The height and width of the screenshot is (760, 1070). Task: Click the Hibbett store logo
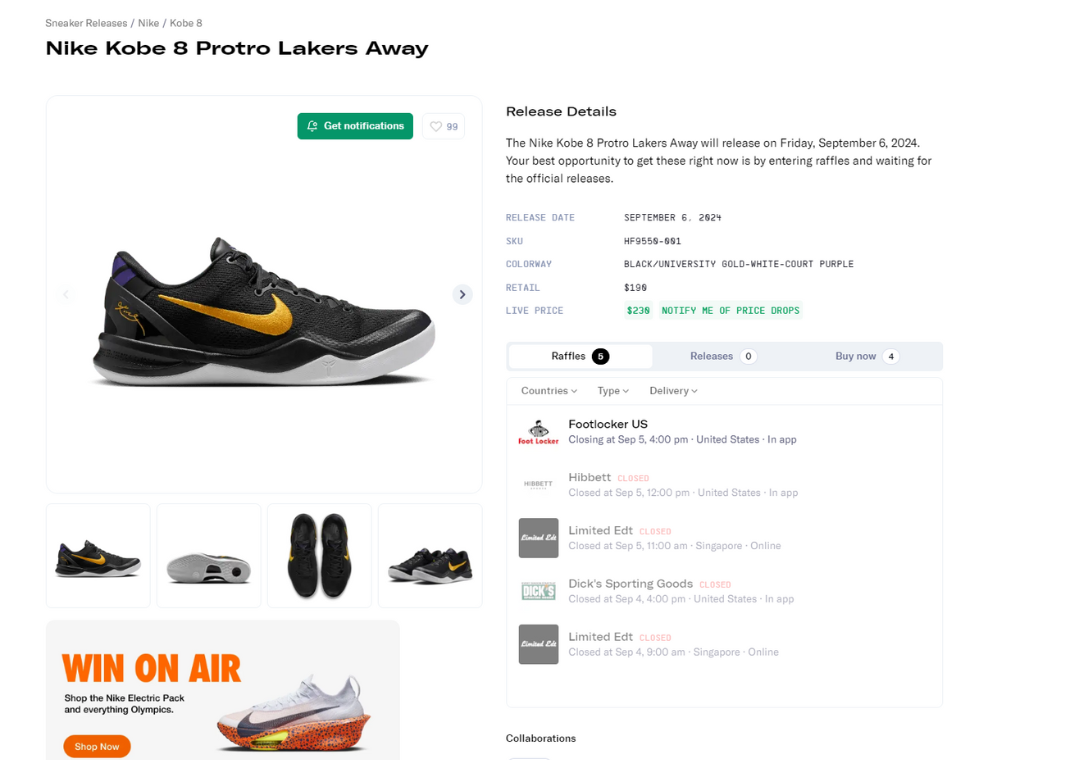[538, 485]
